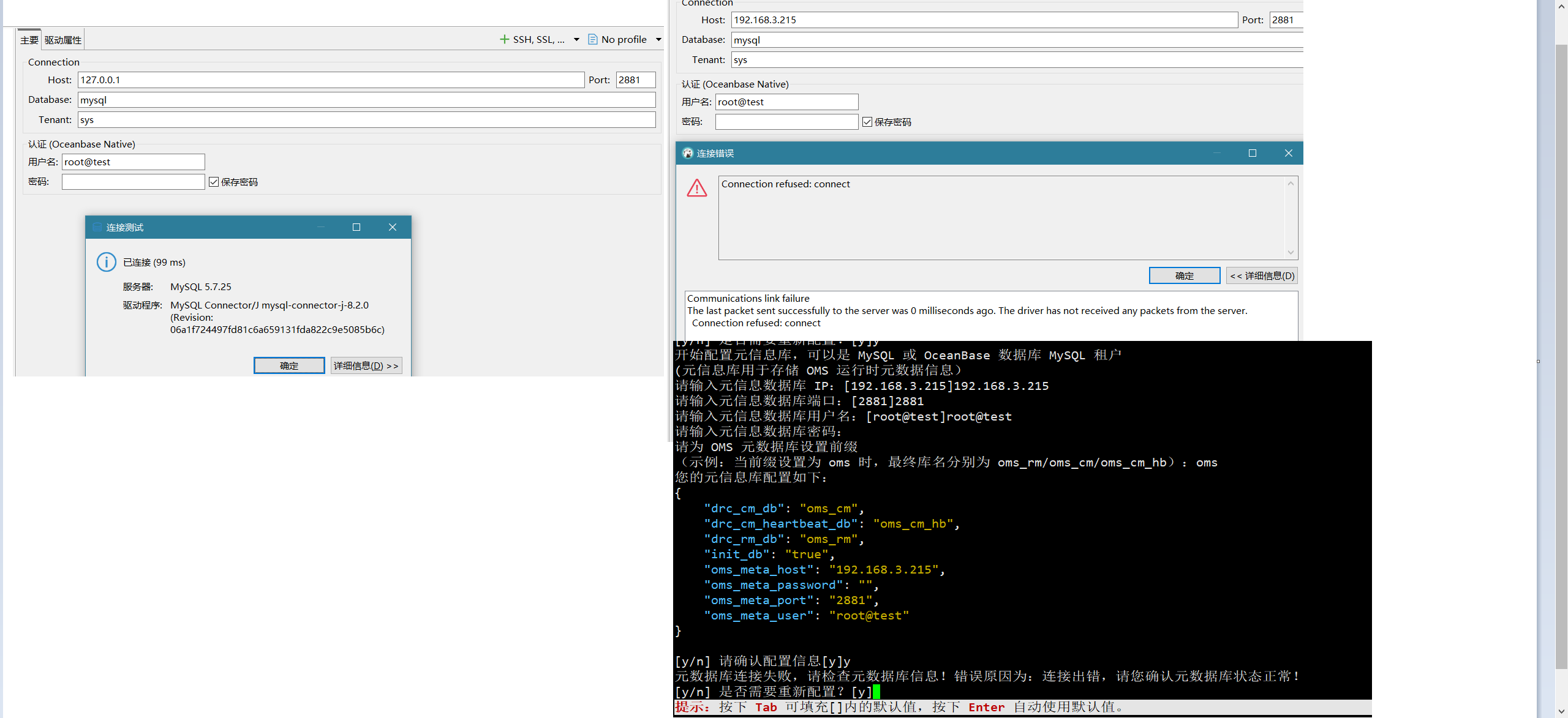Viewport: 1568px width, 718px height.
Task: Collapse details with << 详细信息(D) button
Action: (x=1262, y=275)
